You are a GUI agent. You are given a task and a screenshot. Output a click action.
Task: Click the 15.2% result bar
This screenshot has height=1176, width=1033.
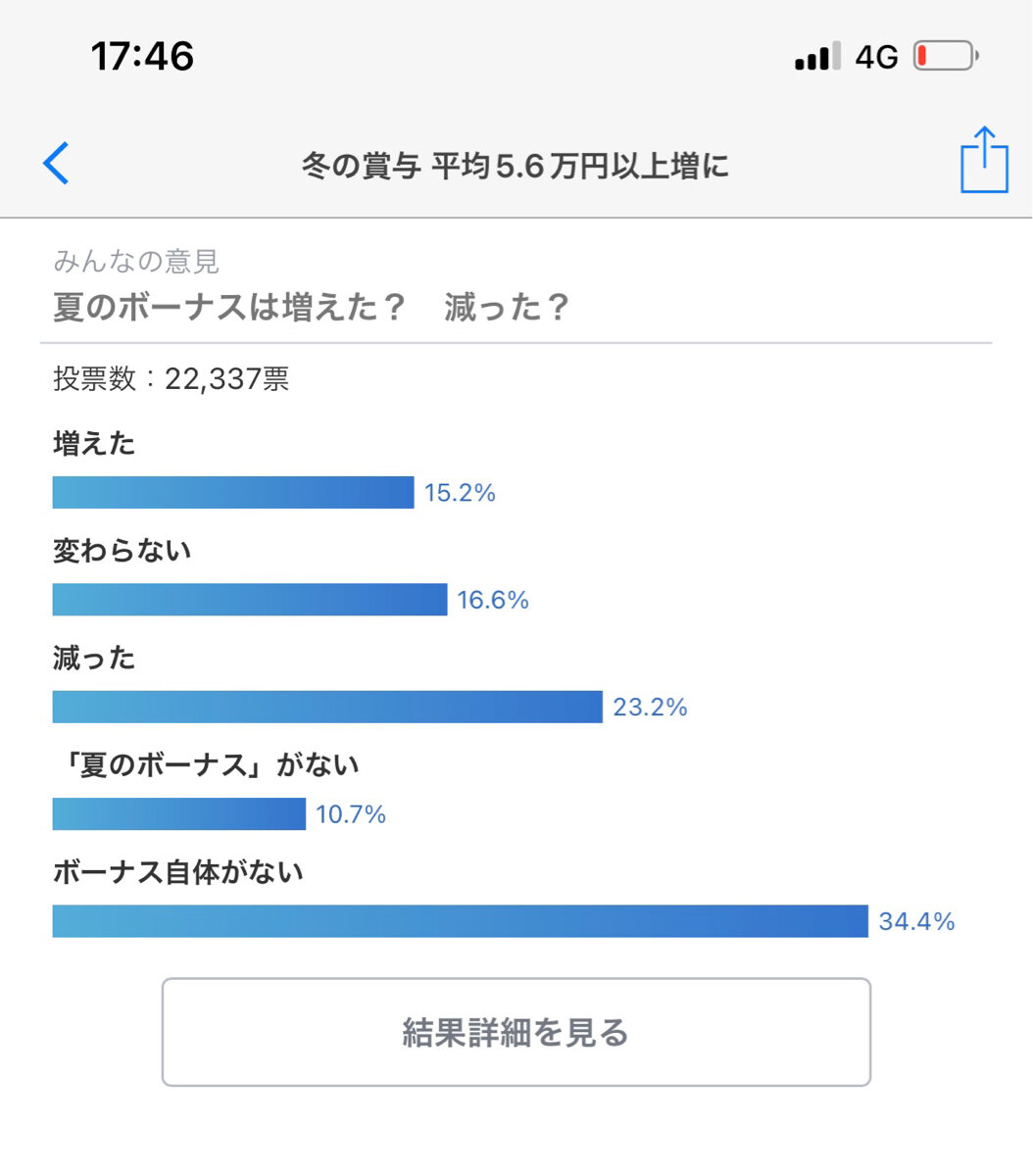pos(233,493)
